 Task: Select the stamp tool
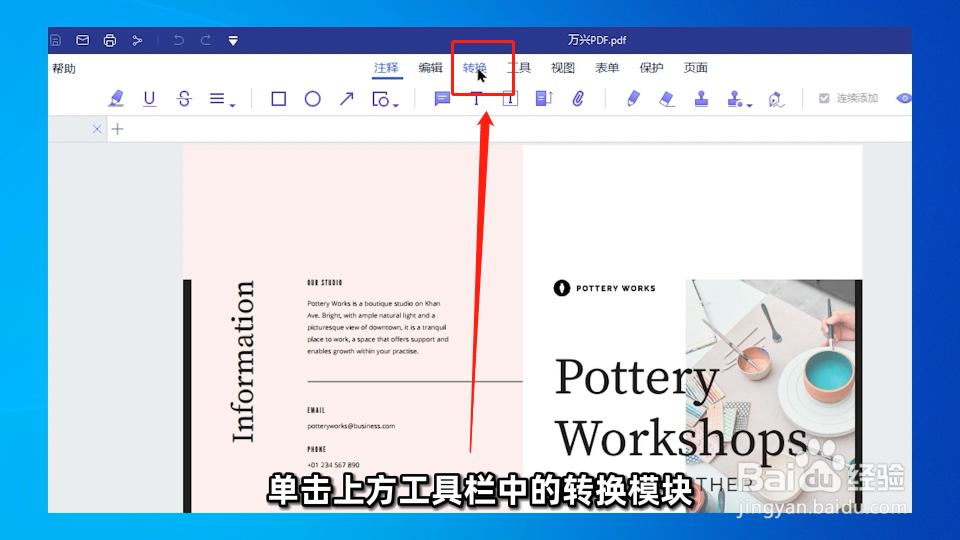(x=701, y=99)
